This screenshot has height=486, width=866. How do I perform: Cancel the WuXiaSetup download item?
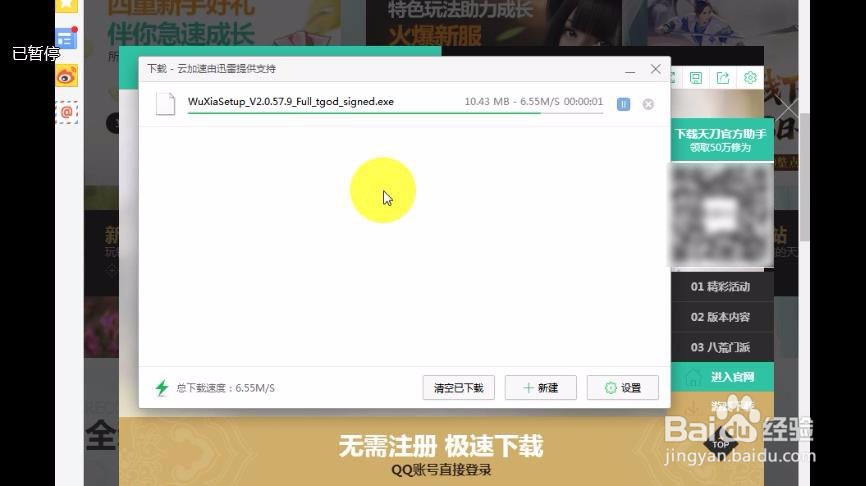pos(648,104)
